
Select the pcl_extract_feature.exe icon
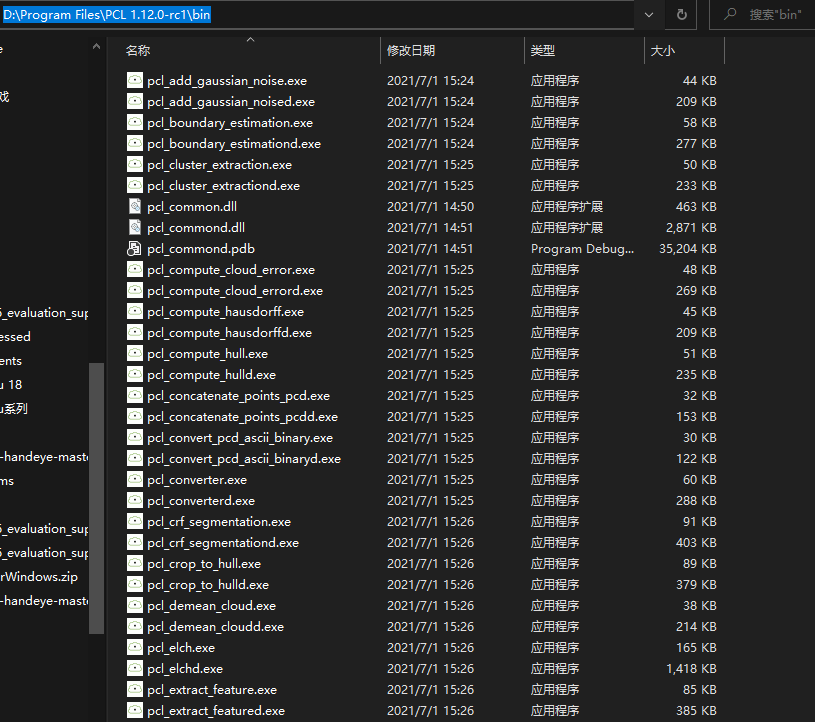point(133,689)
